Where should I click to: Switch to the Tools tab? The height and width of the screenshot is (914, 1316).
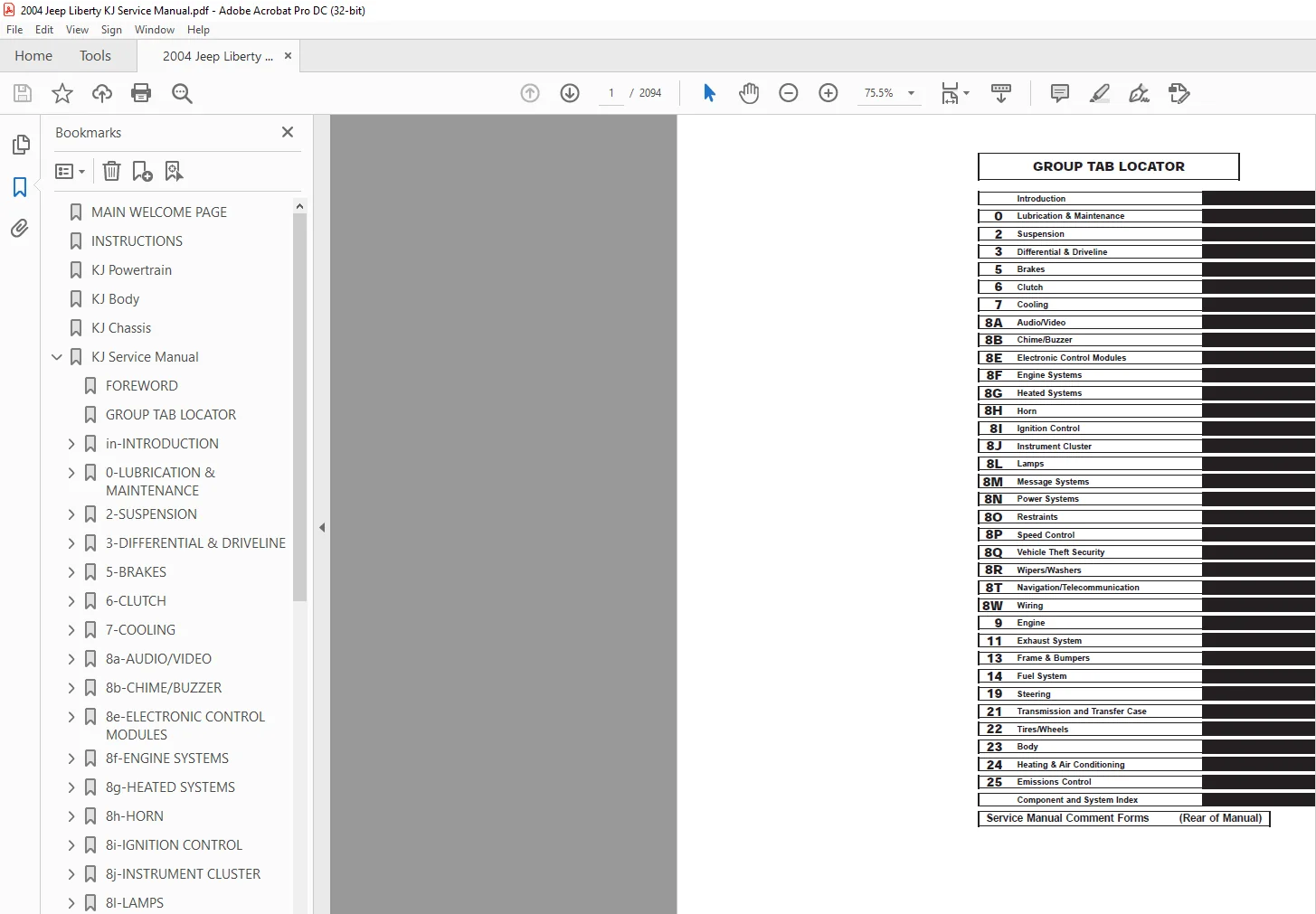click(x=95, y=56)
